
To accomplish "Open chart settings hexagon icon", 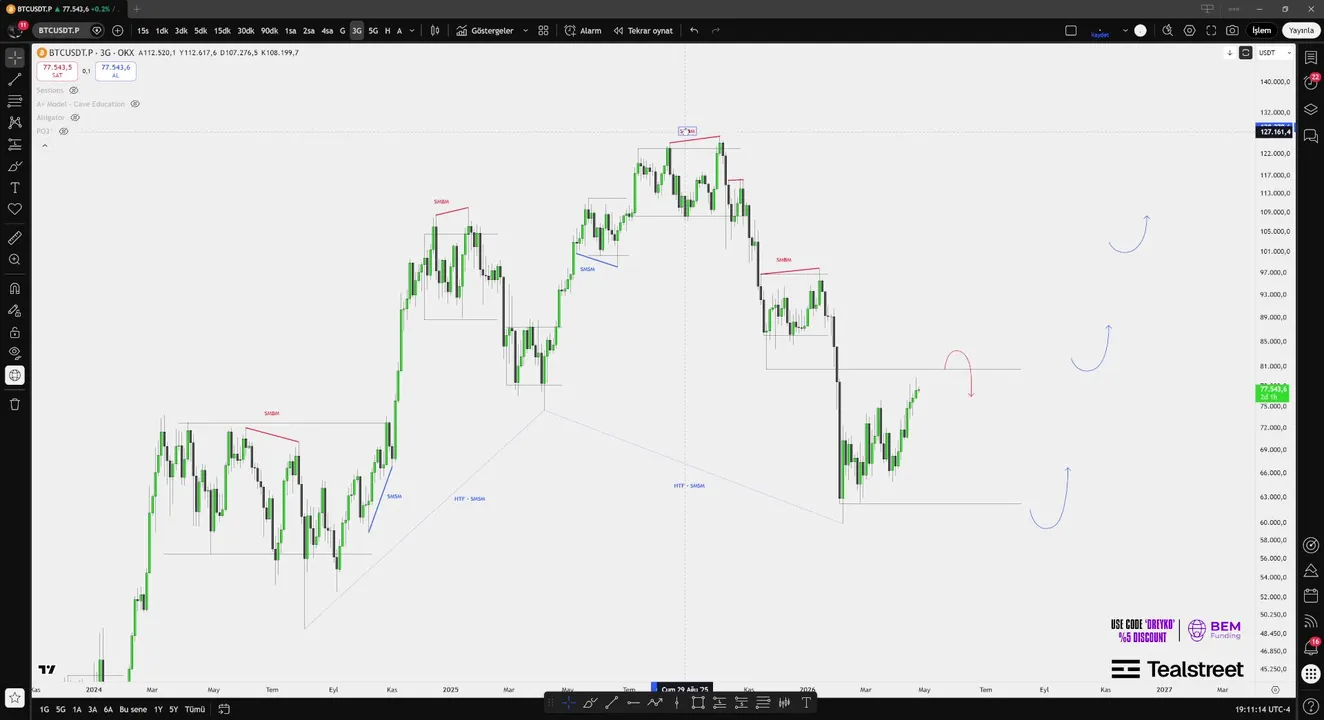I will click(1189, 30).
